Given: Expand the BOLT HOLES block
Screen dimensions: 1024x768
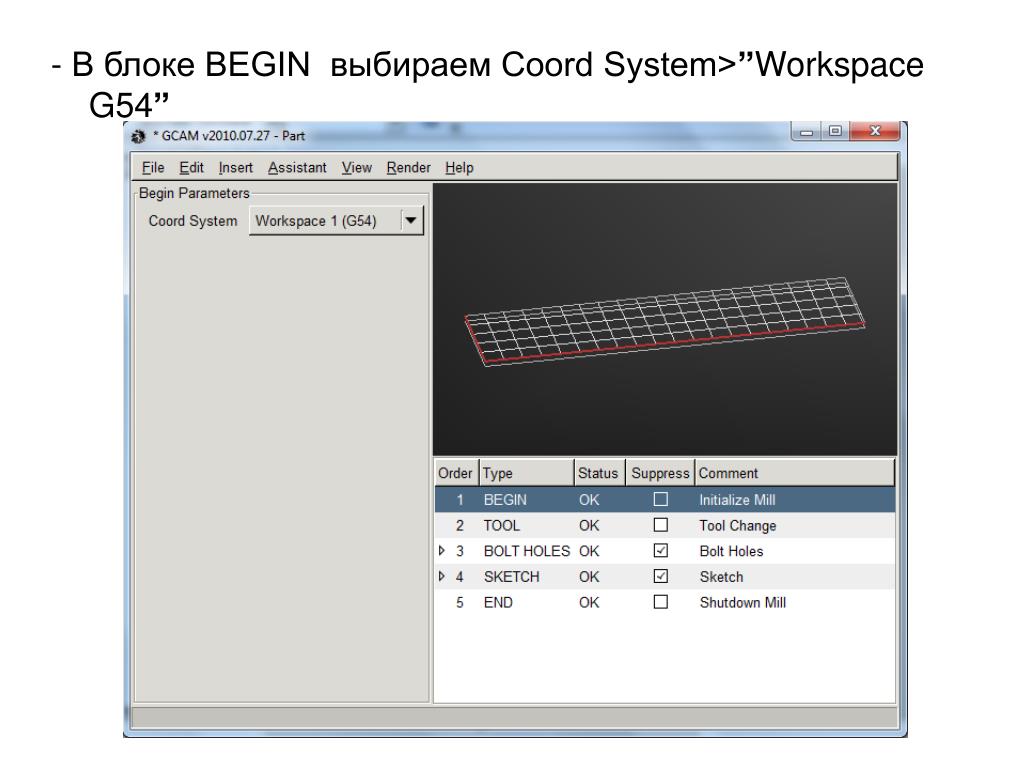Looking at the screenshot, I should [442, 551].
